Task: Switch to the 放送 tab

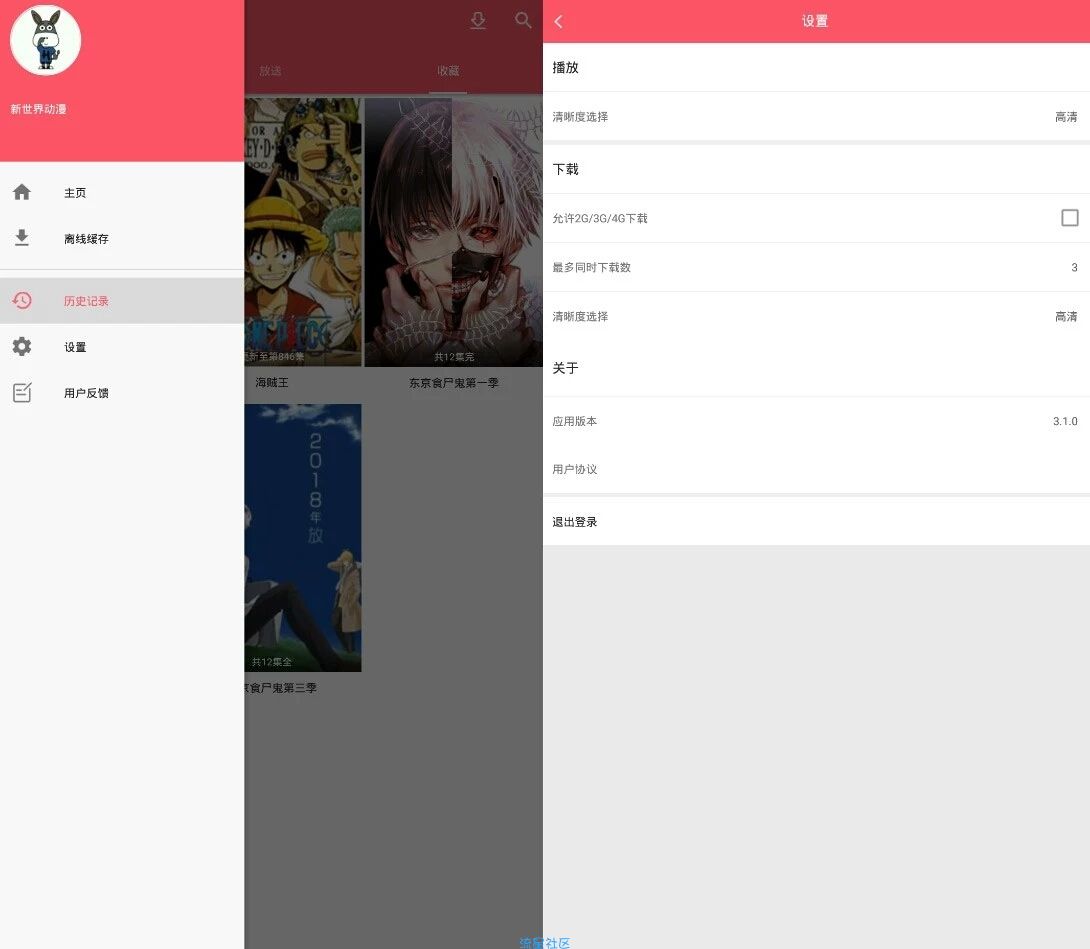Action: (270, 71)
